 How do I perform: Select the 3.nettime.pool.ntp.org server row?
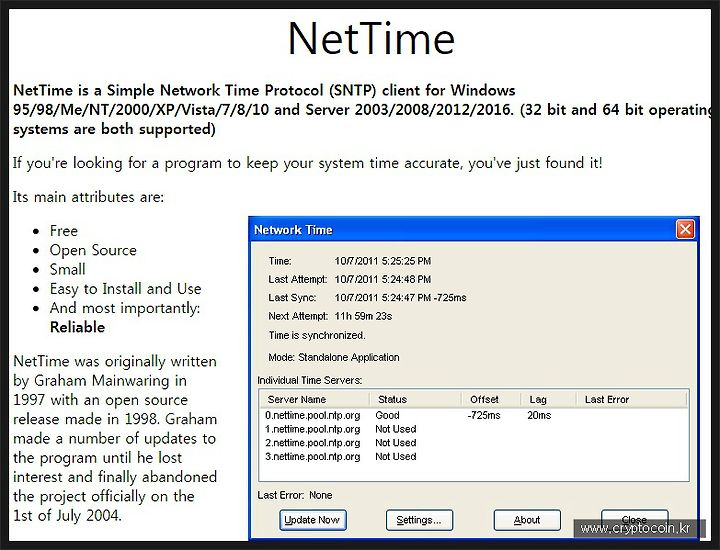473,457
